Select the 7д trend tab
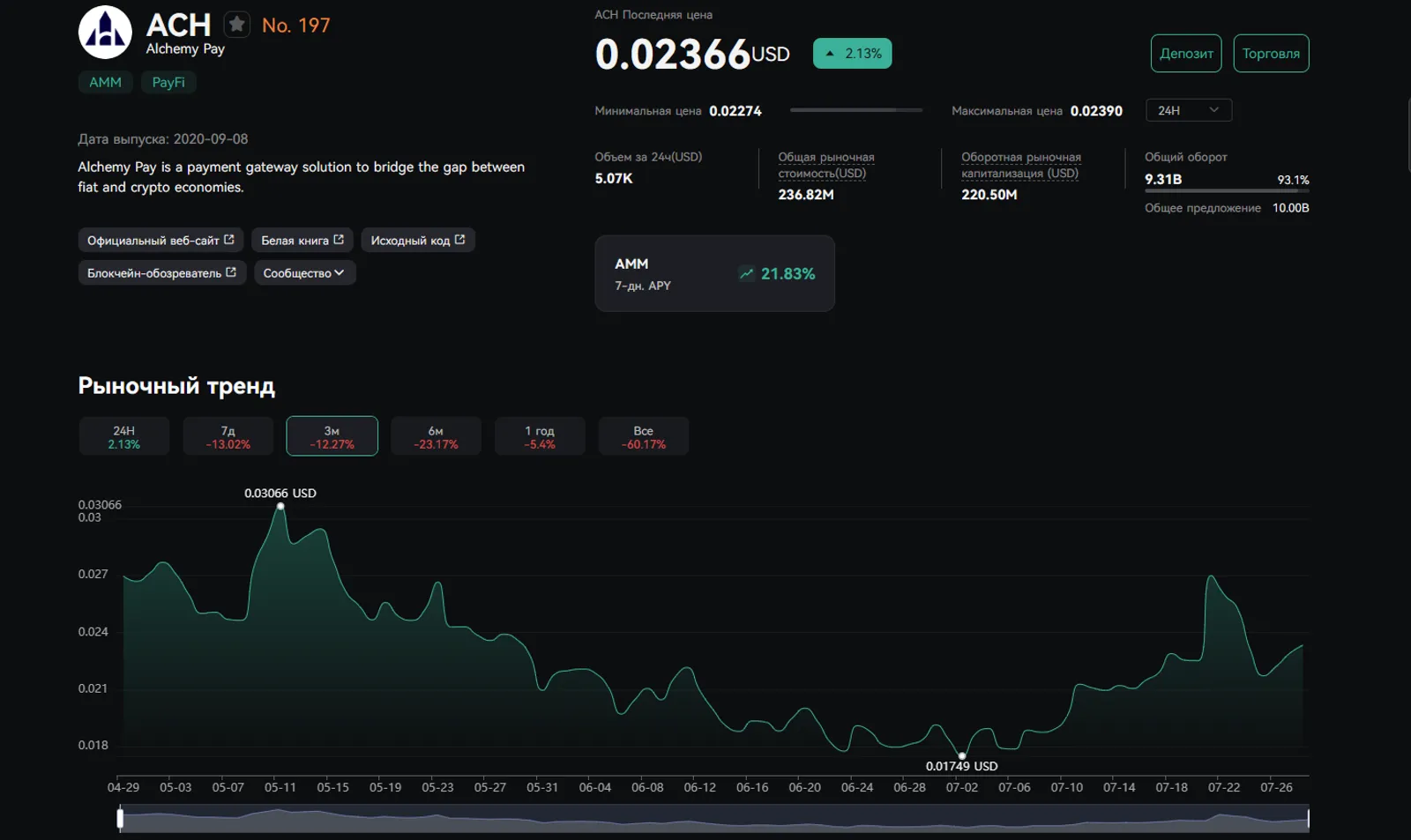 (x=228, y=436)
